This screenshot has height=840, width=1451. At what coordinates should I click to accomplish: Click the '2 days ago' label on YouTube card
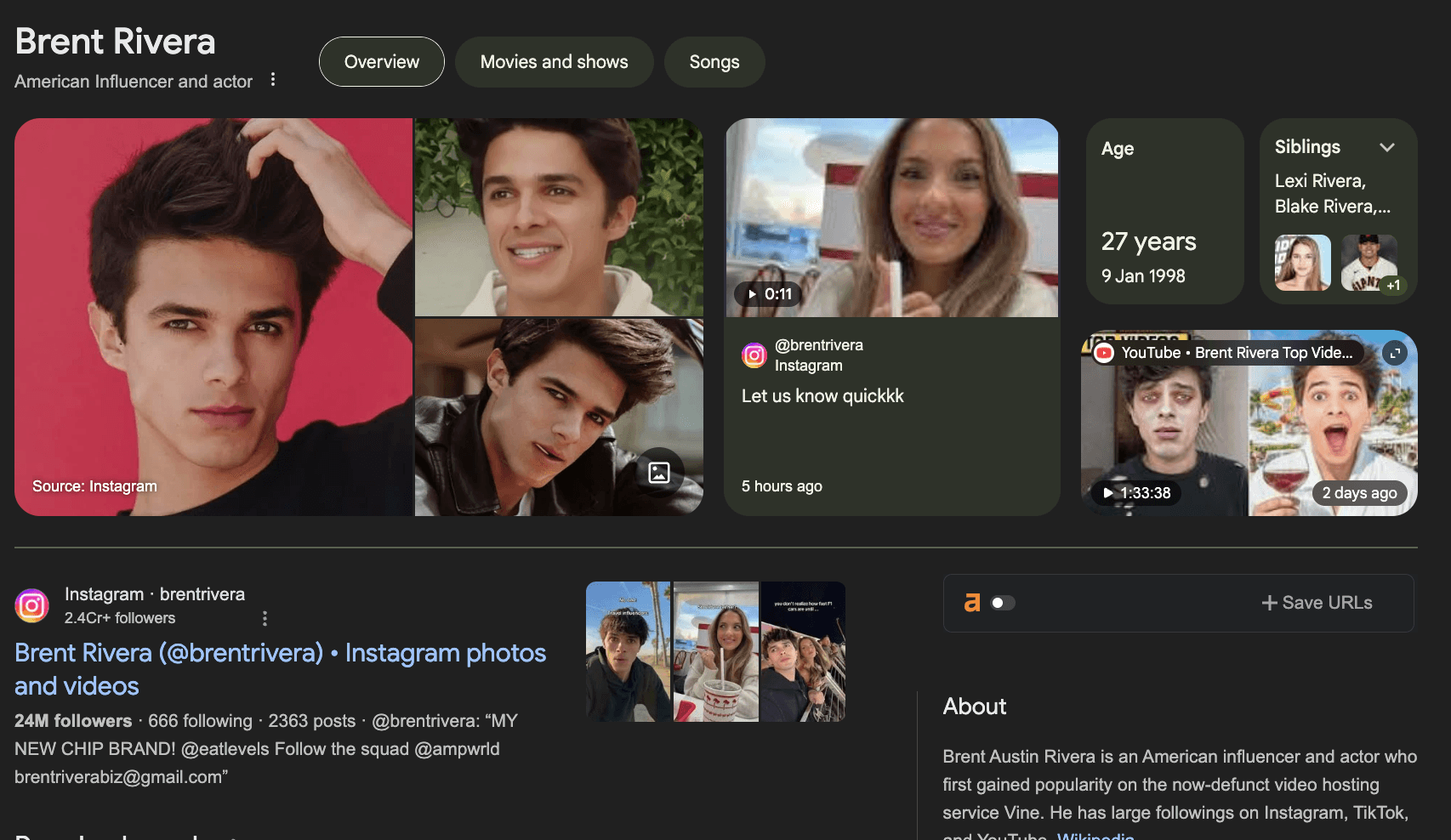coord(1359,493)
